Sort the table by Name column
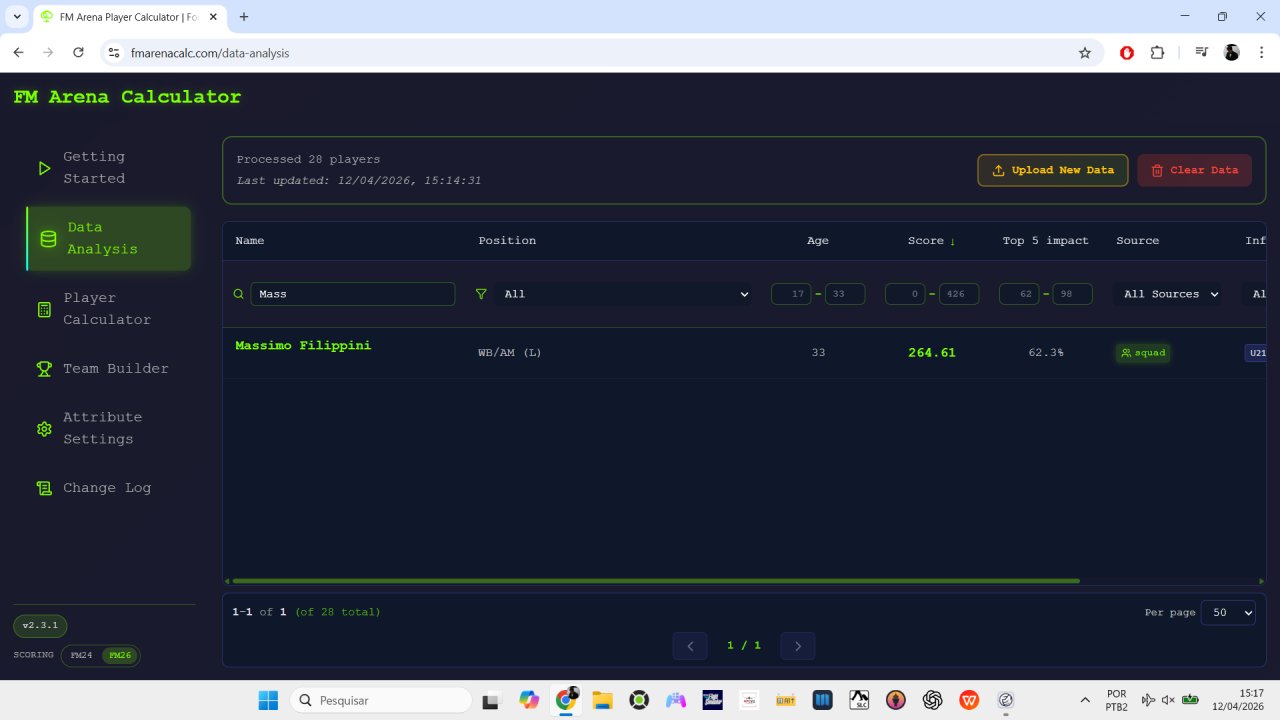Screen dimensions: 1280x720 pyautogui.click(x=250, y=241)
